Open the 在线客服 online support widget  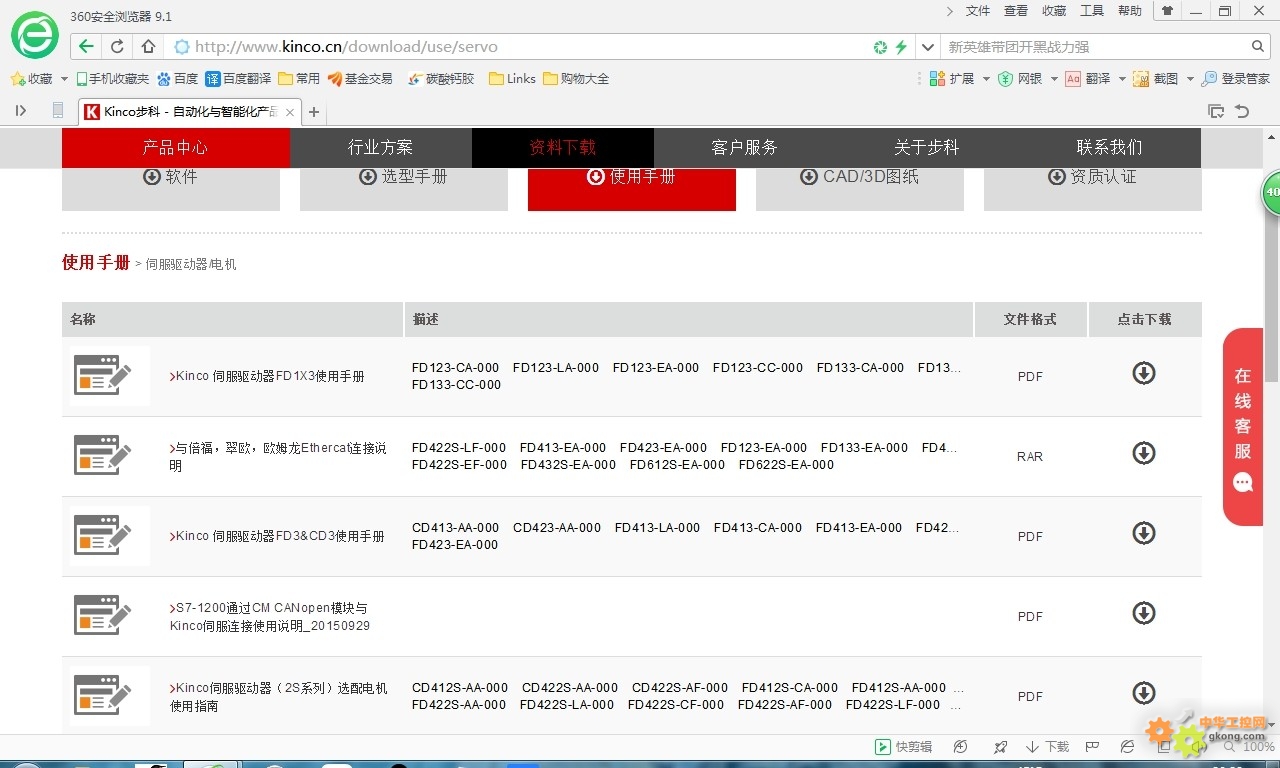pos(1243,427)
